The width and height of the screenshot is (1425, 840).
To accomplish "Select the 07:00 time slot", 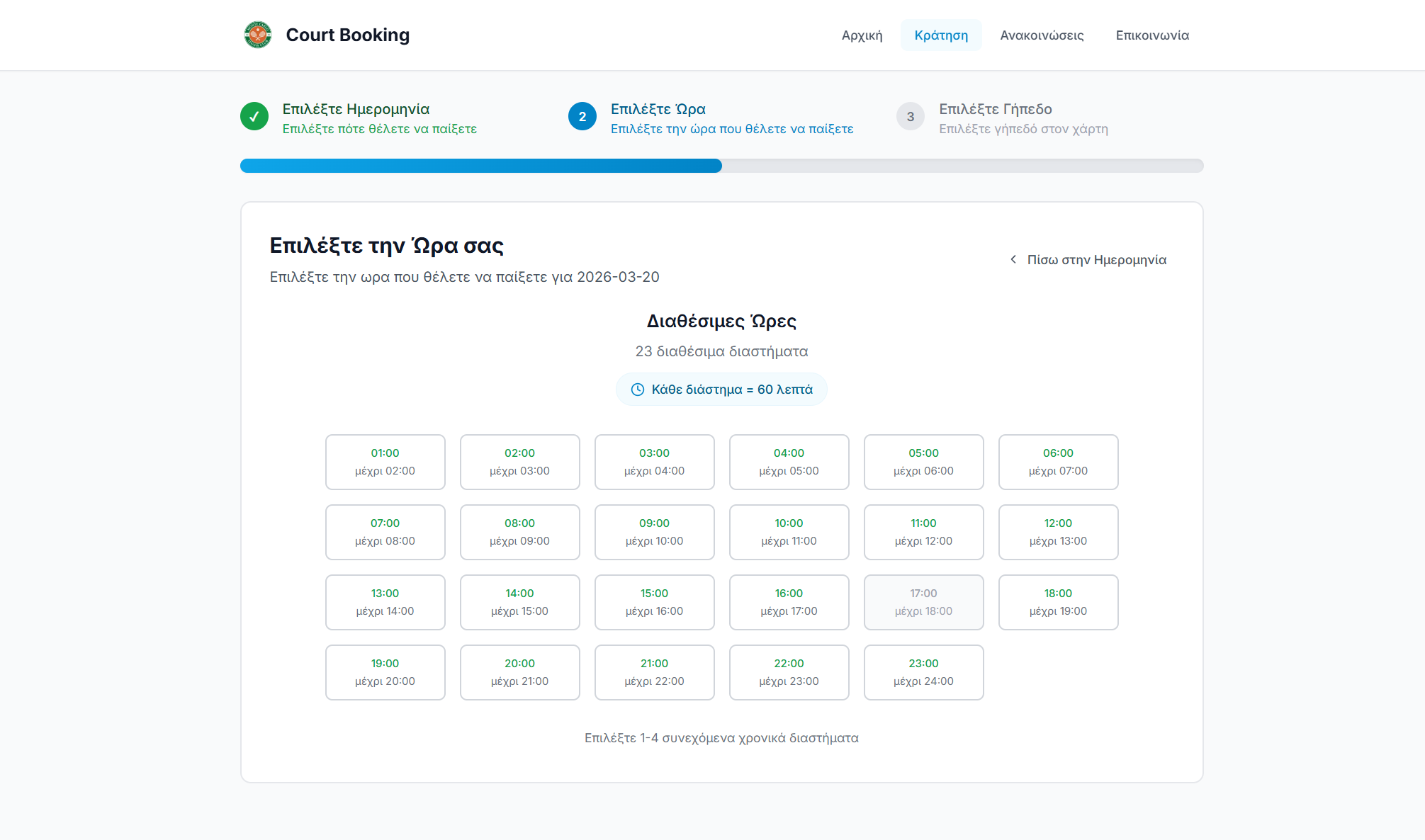I will click(385, 532).
